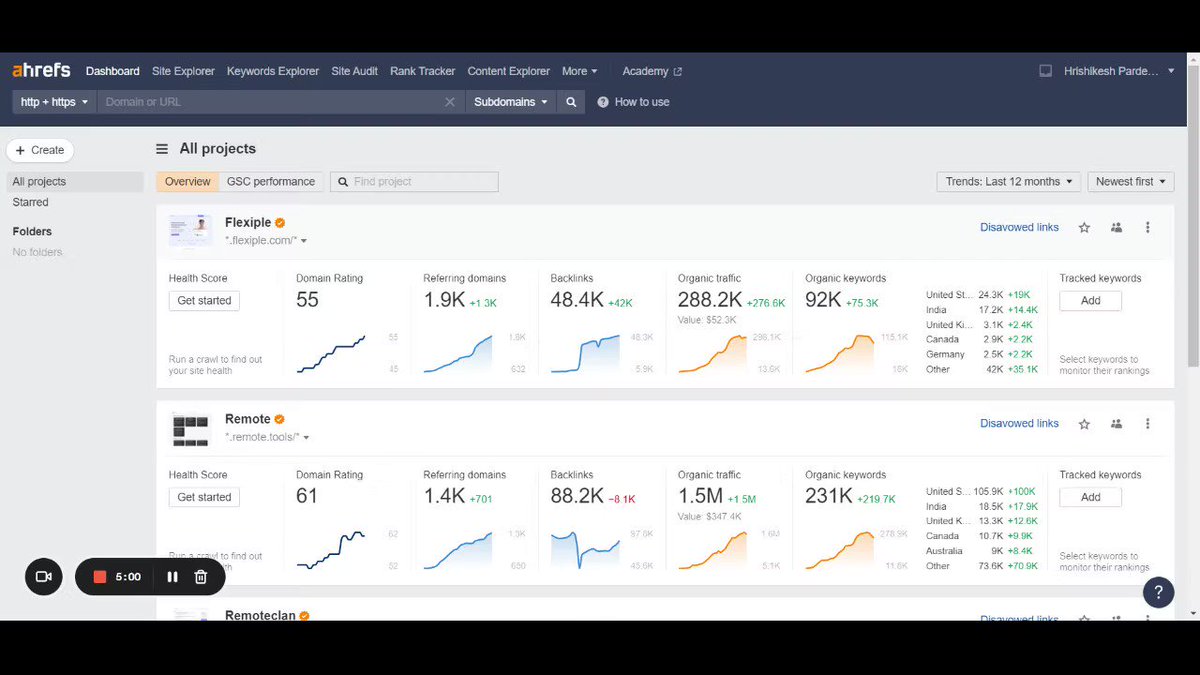The height and width of the screenshot is (675, 1200).
Task: Click Flexiple Referring domains trend chart
Action: [x=458, y=354]
